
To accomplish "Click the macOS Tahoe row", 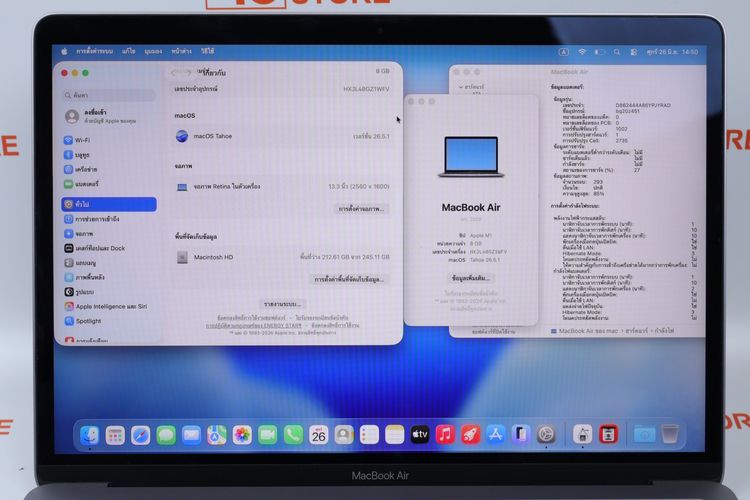I will point(282,136).
